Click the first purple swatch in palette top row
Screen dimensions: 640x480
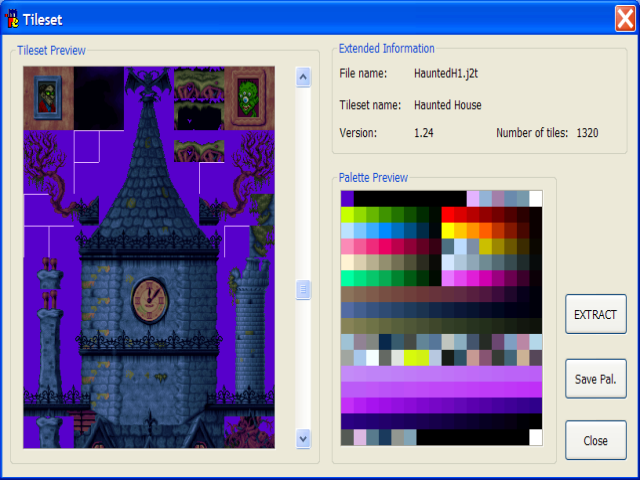(347, 198)
